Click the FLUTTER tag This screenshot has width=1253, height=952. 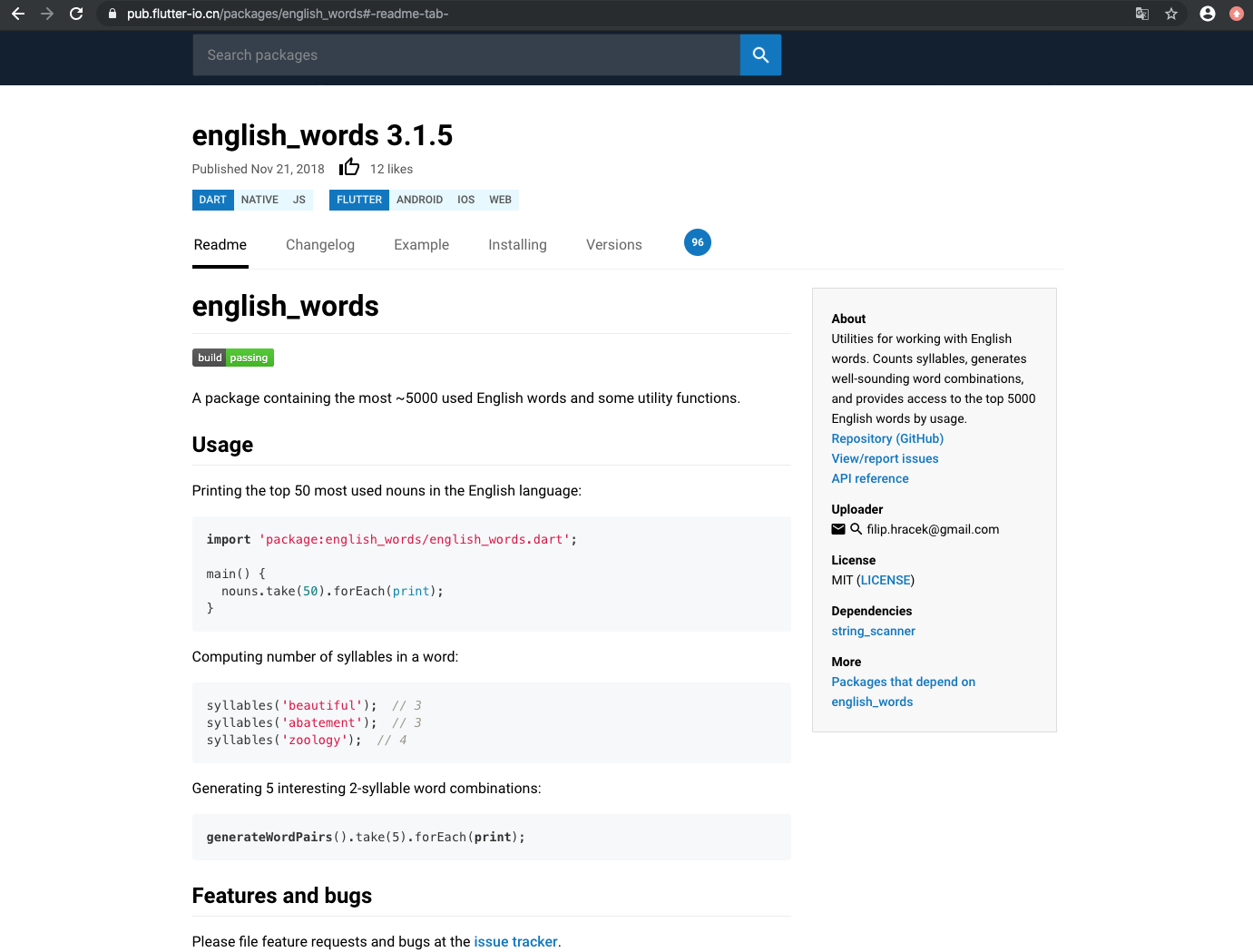359,200
